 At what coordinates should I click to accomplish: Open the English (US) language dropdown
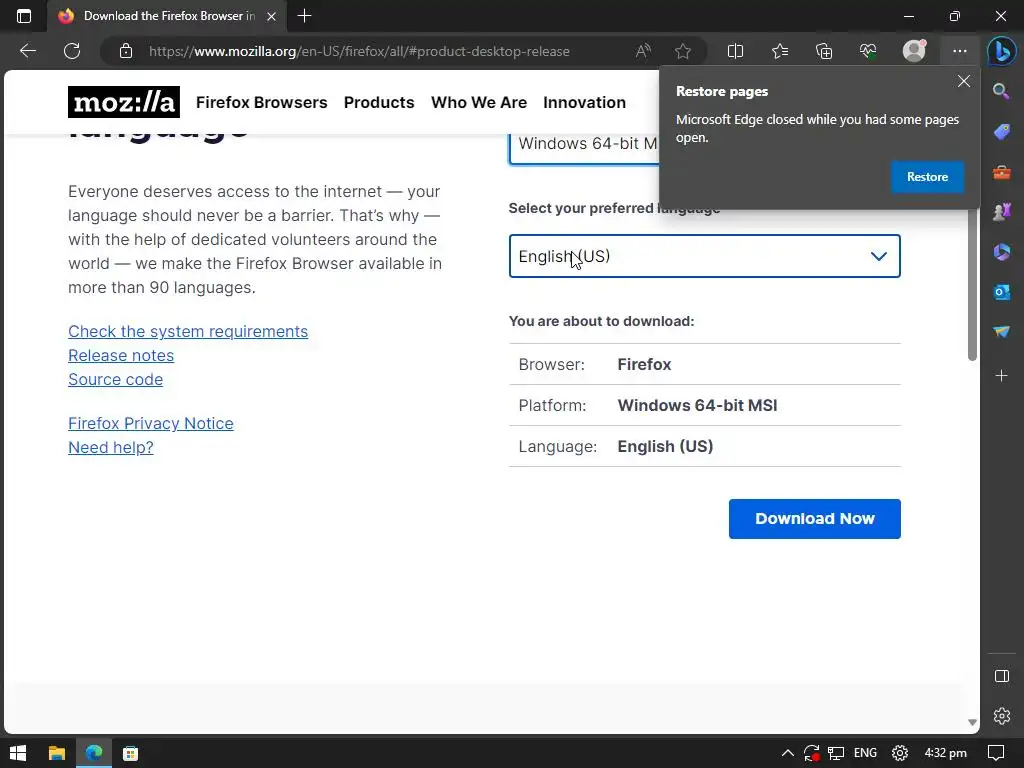tap(705, 256)
